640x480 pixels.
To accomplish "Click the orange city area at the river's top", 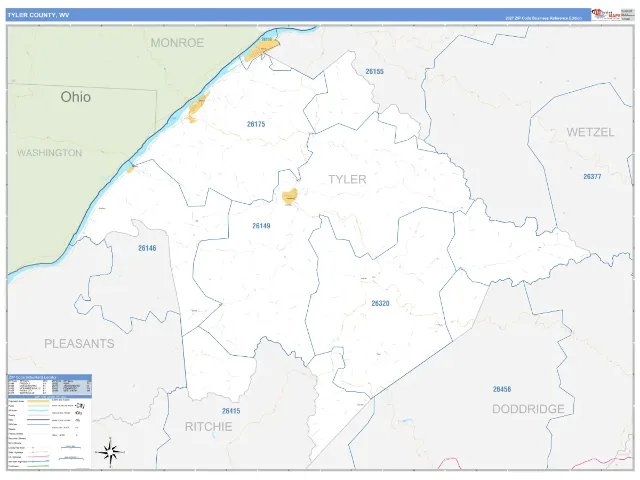I will (x=262, y=51).
